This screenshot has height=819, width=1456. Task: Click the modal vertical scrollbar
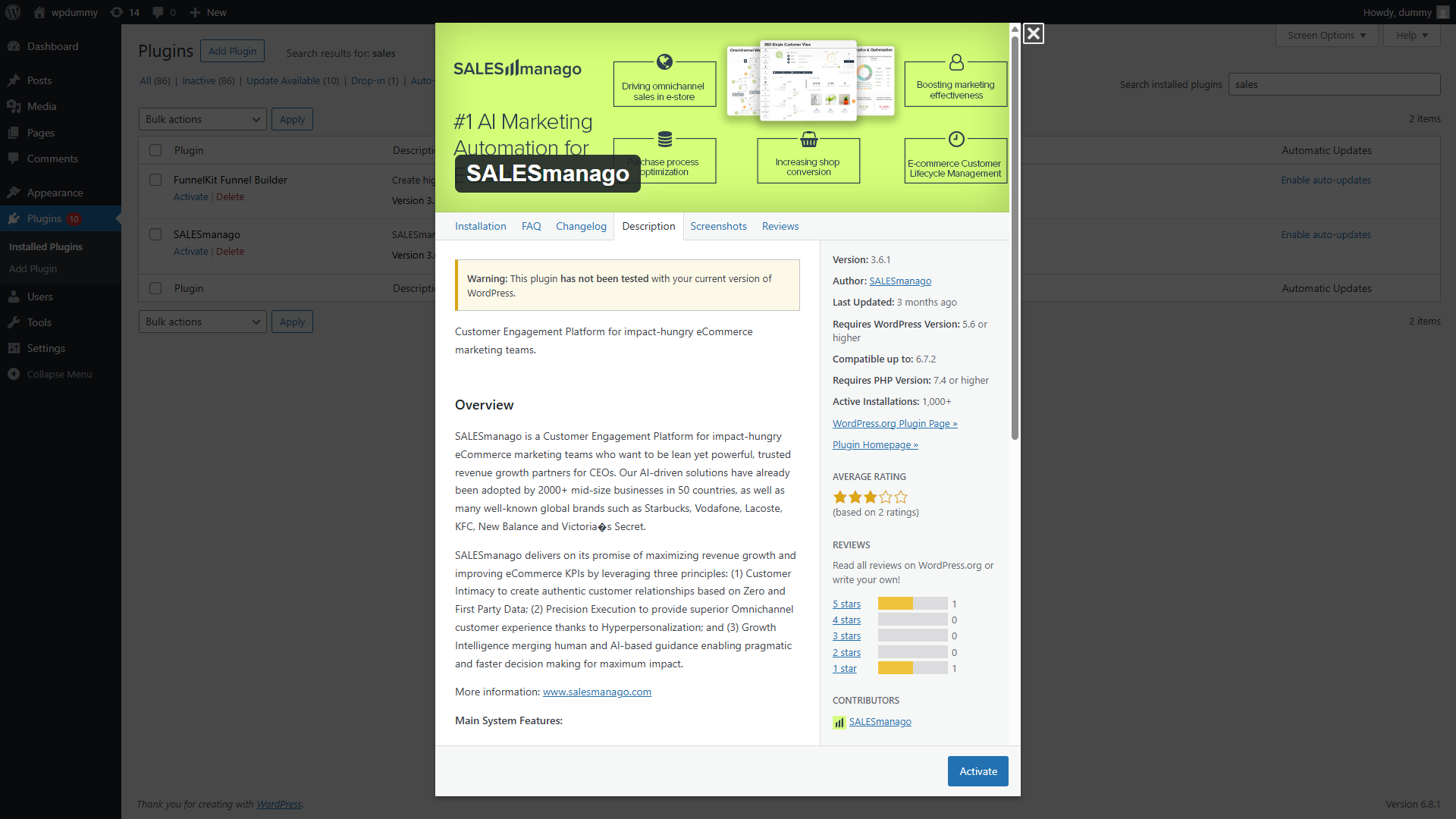pyautogui.click(x=1015, y=237)
